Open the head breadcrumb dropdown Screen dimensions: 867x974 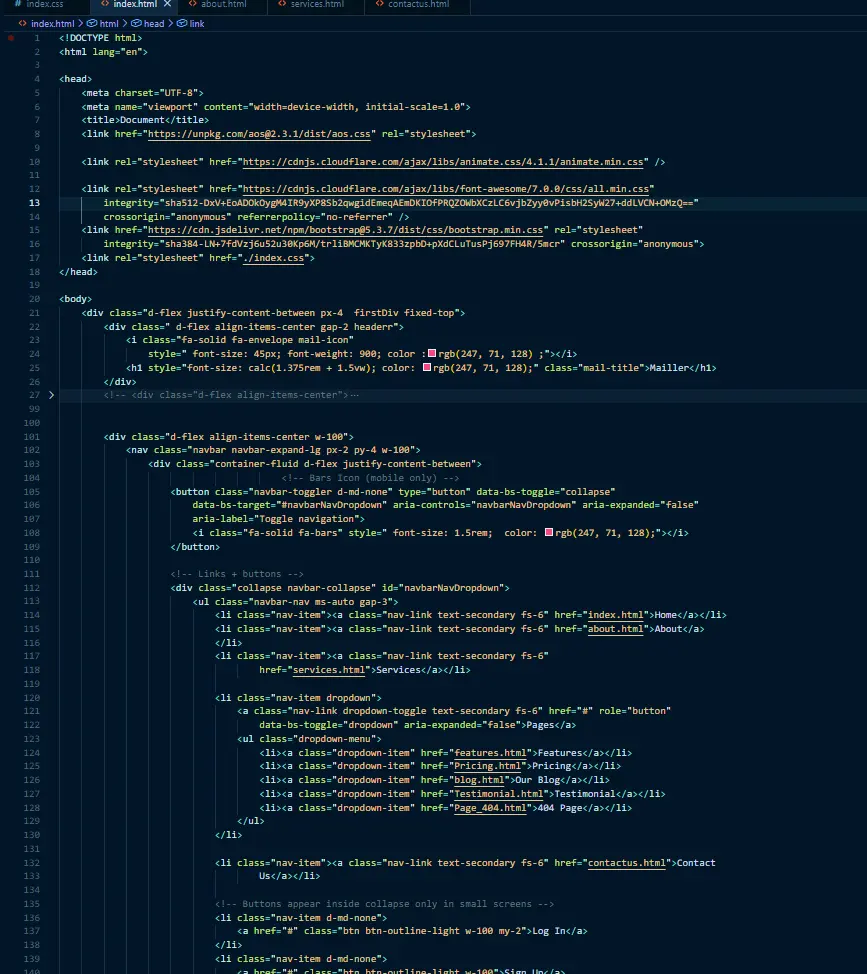tap(152, 23)
